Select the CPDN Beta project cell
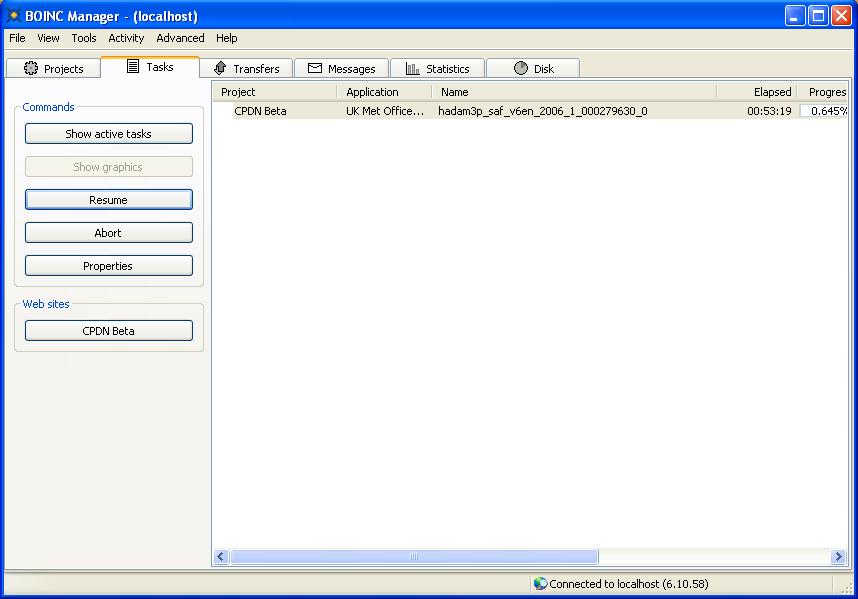858x599 pixels. point(260,111)
